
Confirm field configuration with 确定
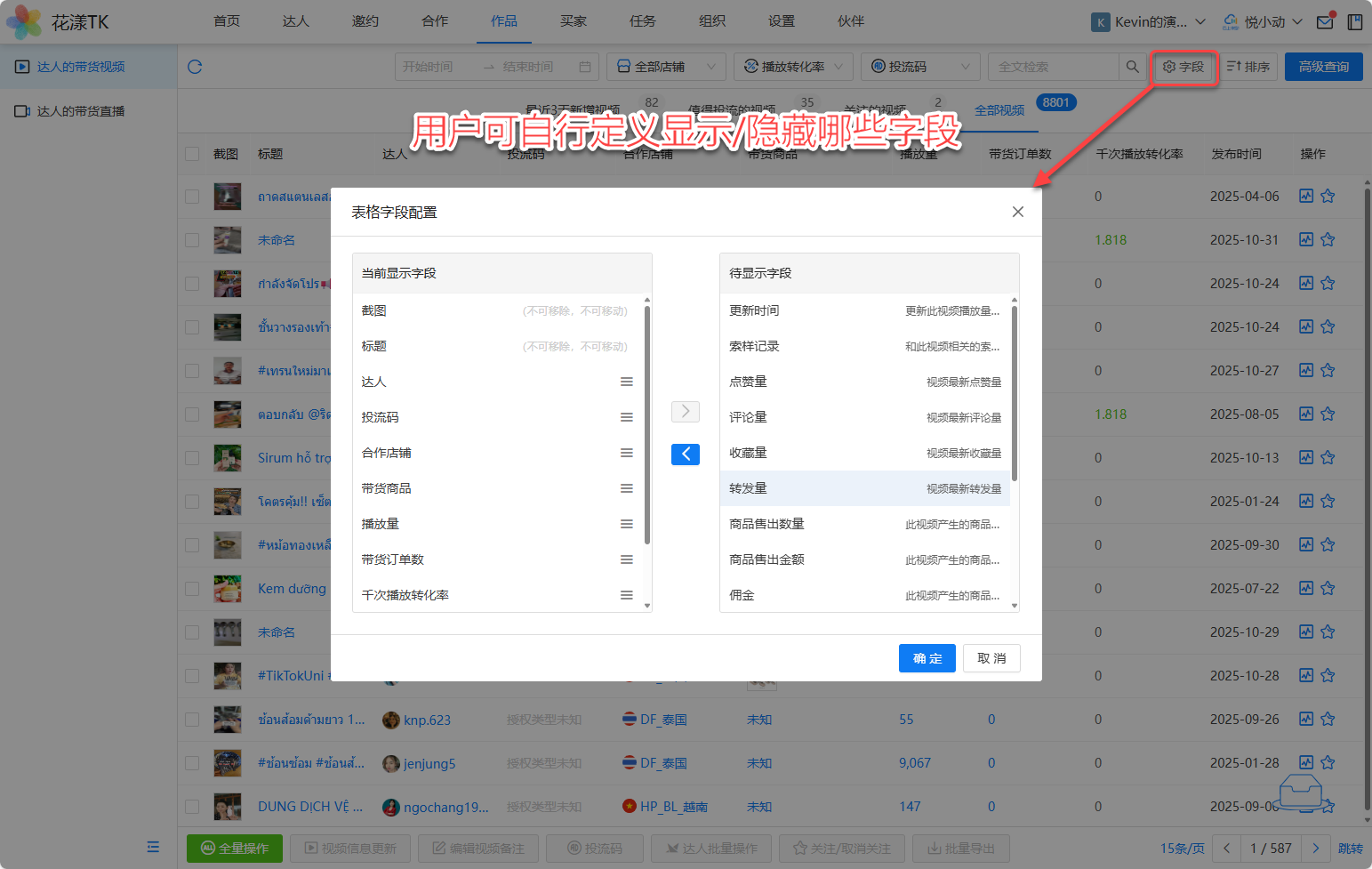tap(927, 658)
